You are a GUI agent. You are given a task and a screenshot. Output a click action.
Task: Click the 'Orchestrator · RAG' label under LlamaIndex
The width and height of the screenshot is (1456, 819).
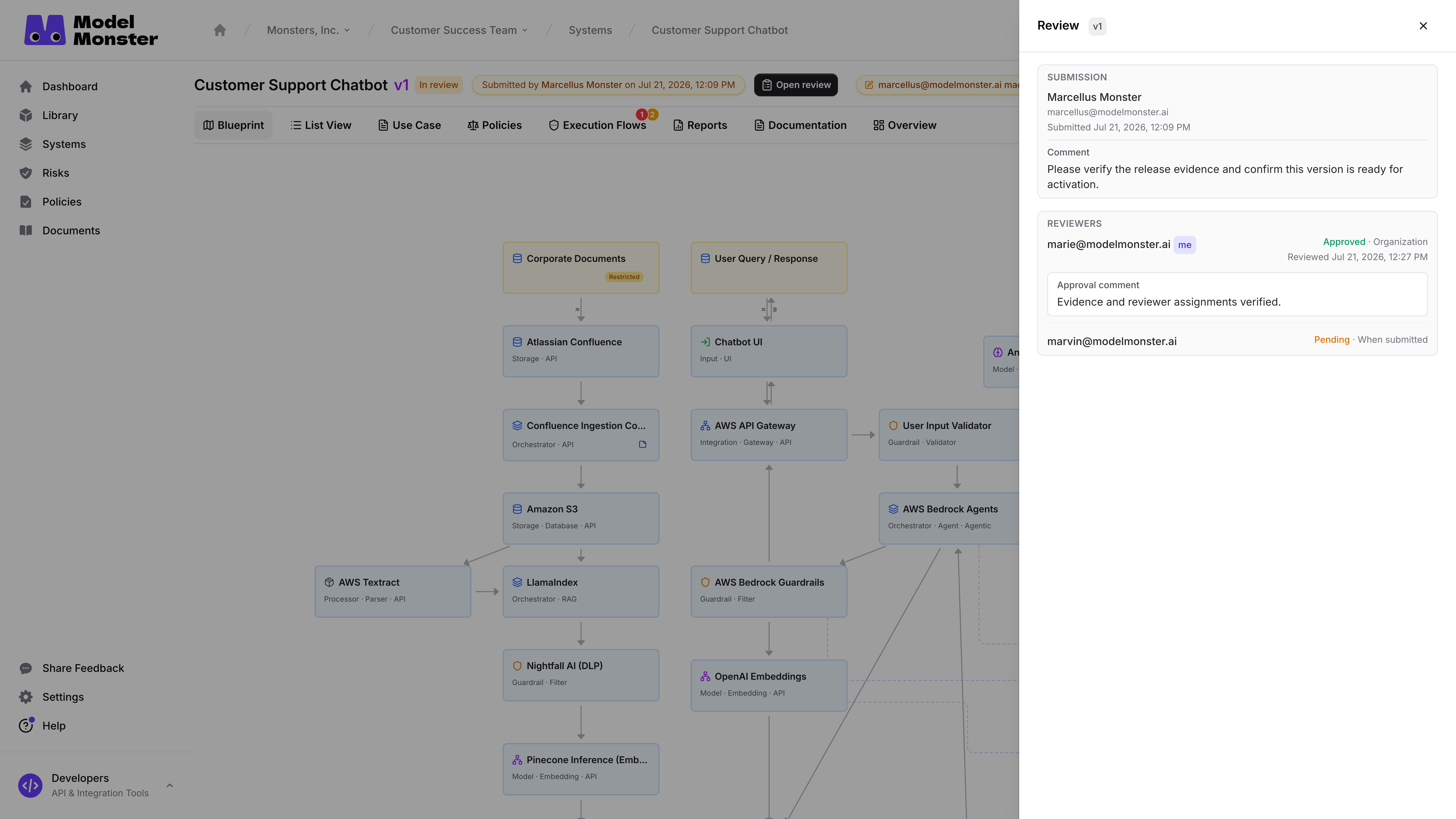pos(544,599)
